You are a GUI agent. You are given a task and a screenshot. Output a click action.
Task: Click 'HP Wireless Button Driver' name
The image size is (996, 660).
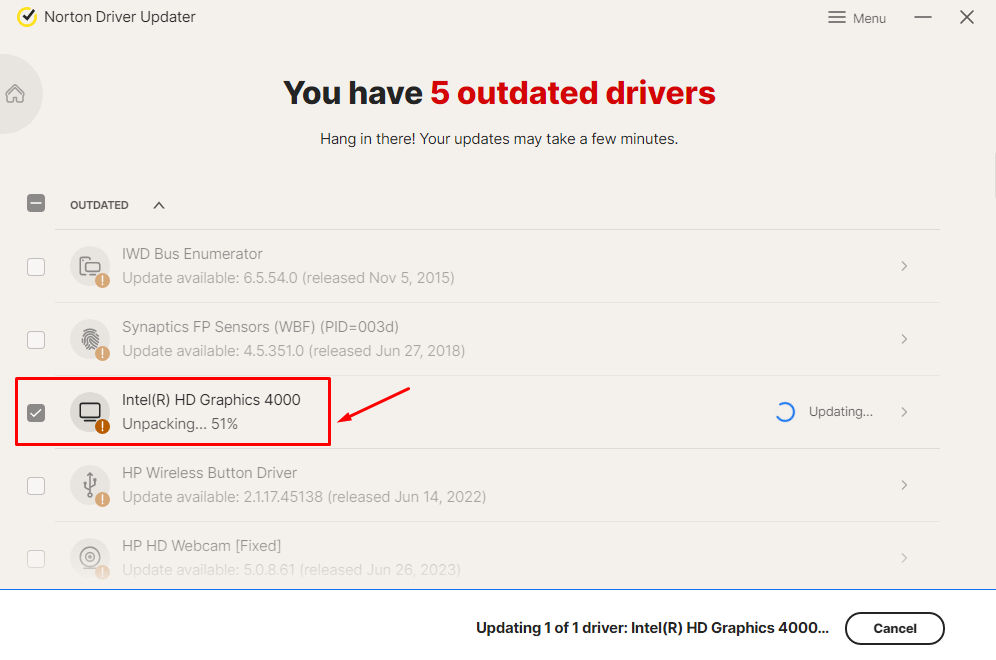point(209,473)
